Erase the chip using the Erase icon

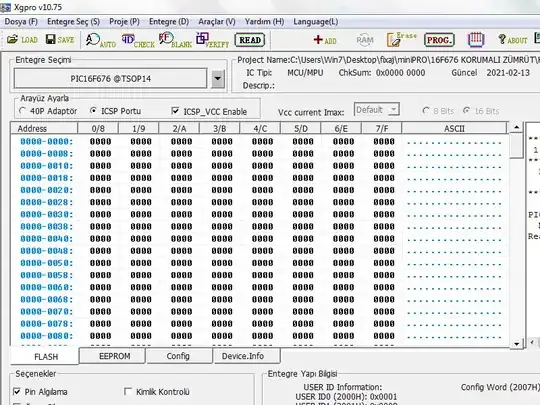point(402,40)
